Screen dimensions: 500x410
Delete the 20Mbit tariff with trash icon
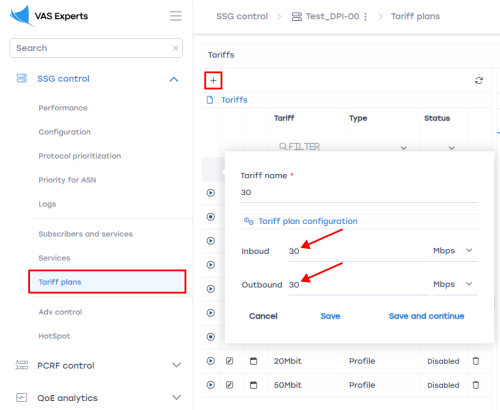point(476,361)
